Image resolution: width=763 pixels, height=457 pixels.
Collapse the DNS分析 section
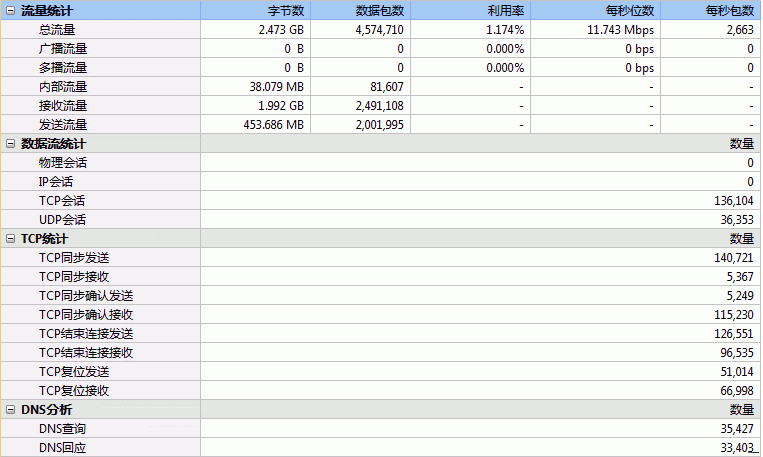coord(10,410)
